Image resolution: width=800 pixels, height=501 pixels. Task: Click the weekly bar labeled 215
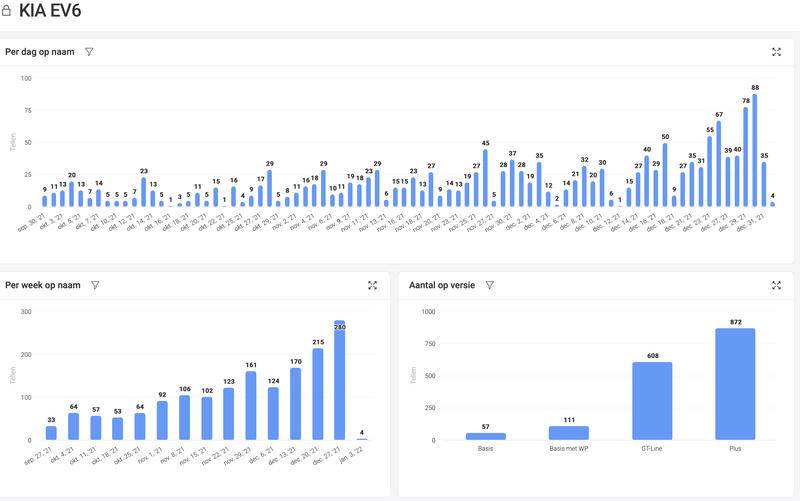click(318, 394)
